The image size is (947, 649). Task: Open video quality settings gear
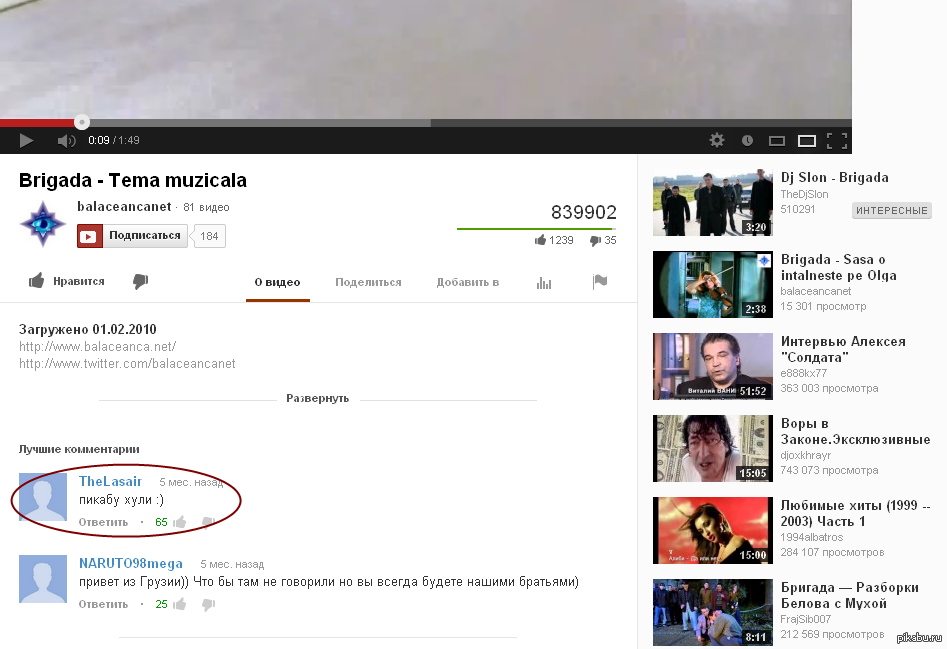[716, 141]
